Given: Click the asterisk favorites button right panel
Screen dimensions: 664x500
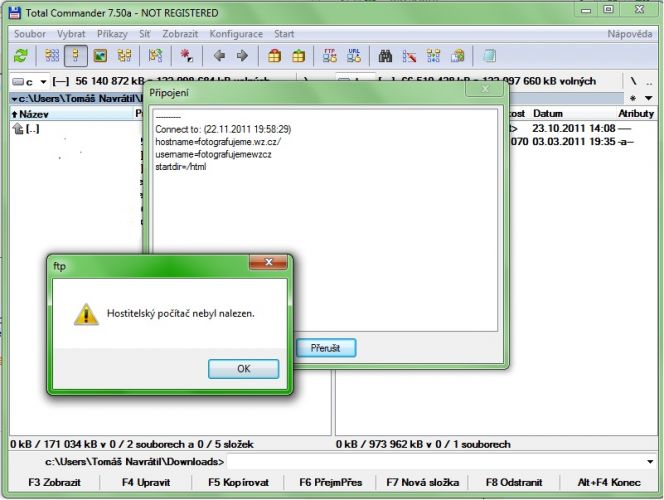Looking at the screenshot, I should pyautogui.click(x=633, y=98).
